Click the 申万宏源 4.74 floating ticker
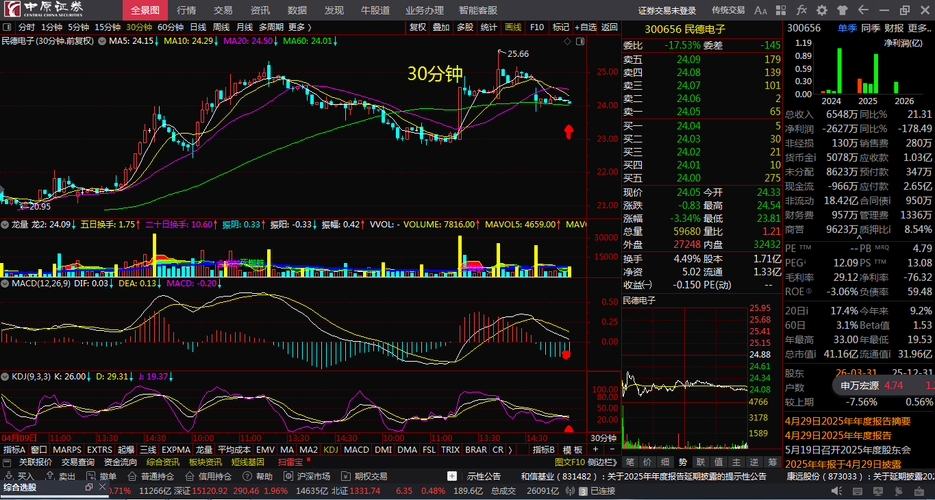This screenshot has height=500, width=935. [884, 385]
